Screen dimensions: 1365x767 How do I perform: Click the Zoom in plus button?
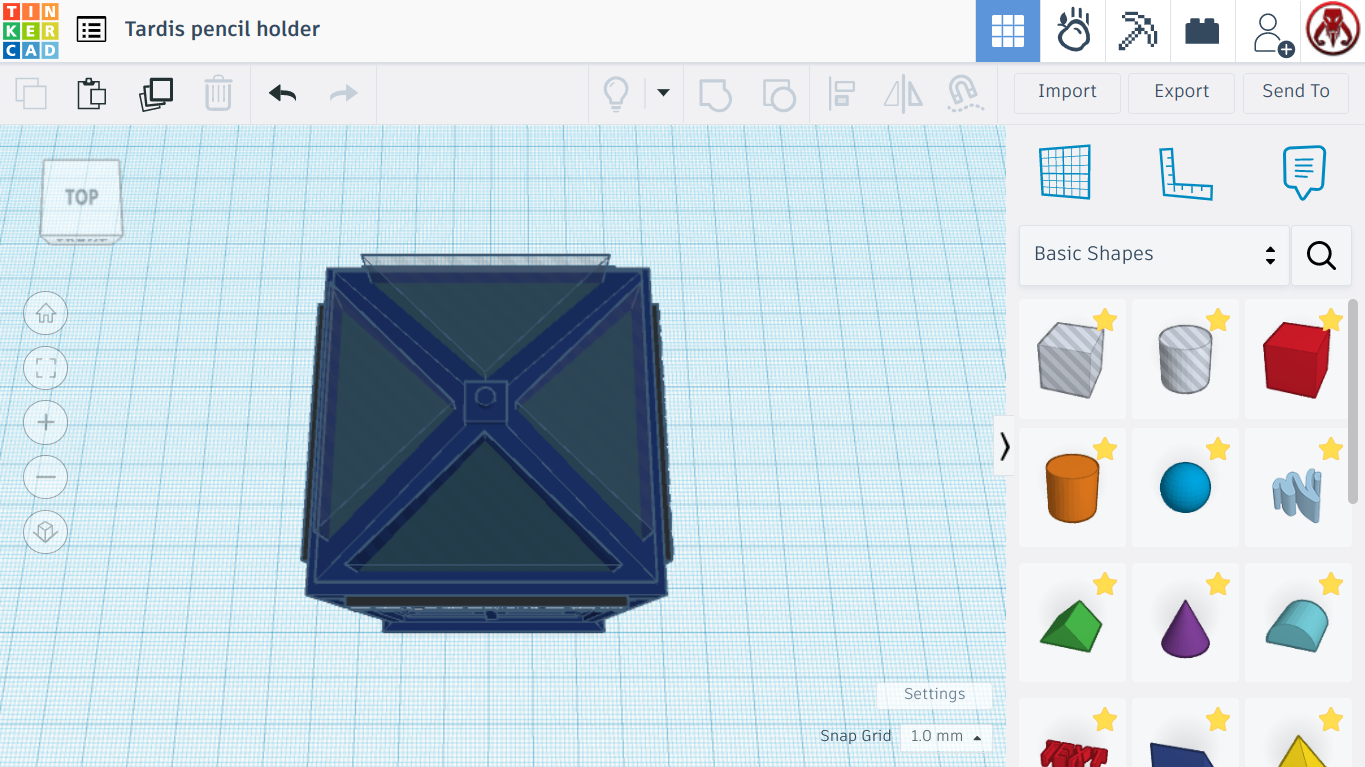point(46,423)
